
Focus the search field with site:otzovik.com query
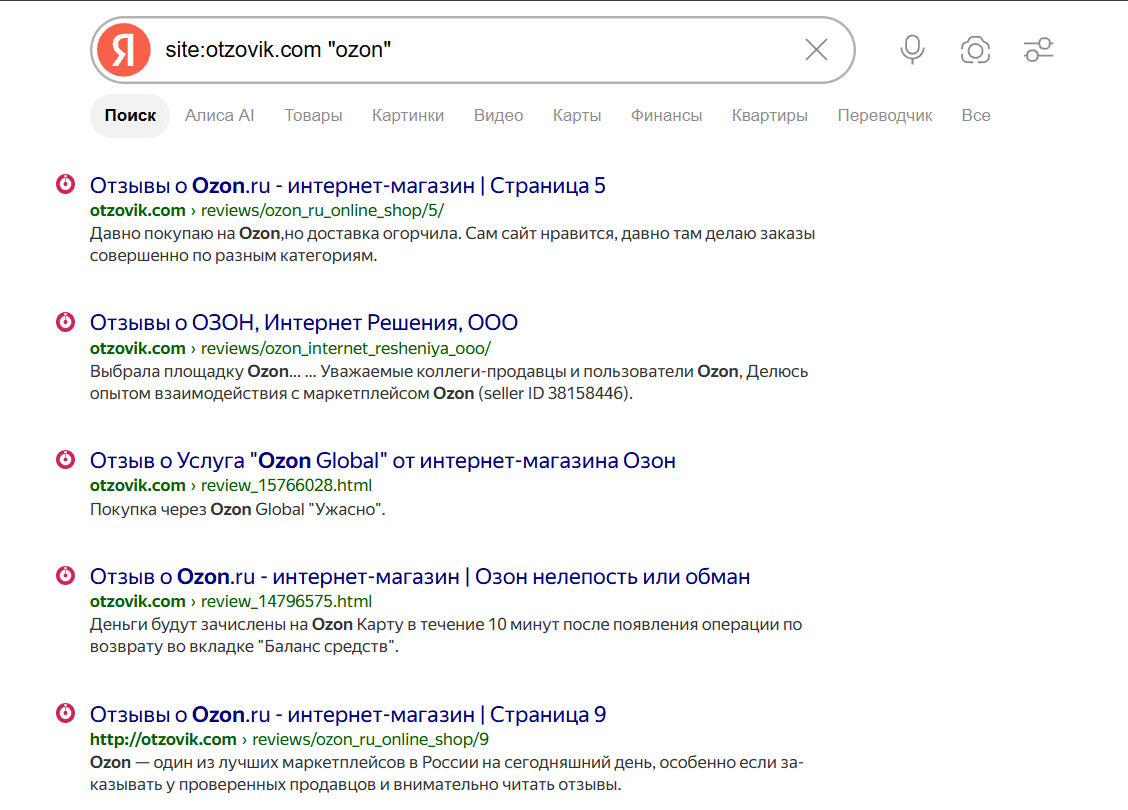point(475,50)
